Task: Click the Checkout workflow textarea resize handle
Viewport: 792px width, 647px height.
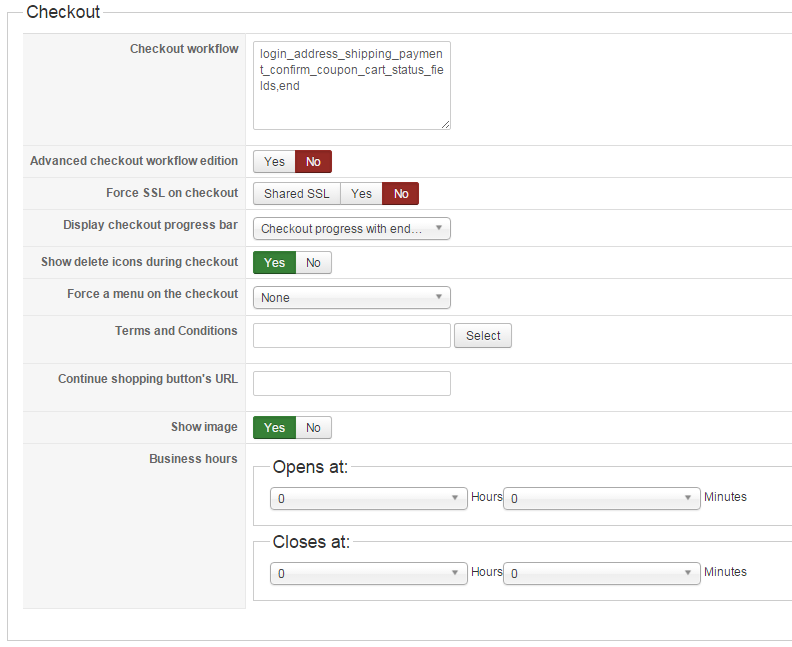Action: (446, 125)
